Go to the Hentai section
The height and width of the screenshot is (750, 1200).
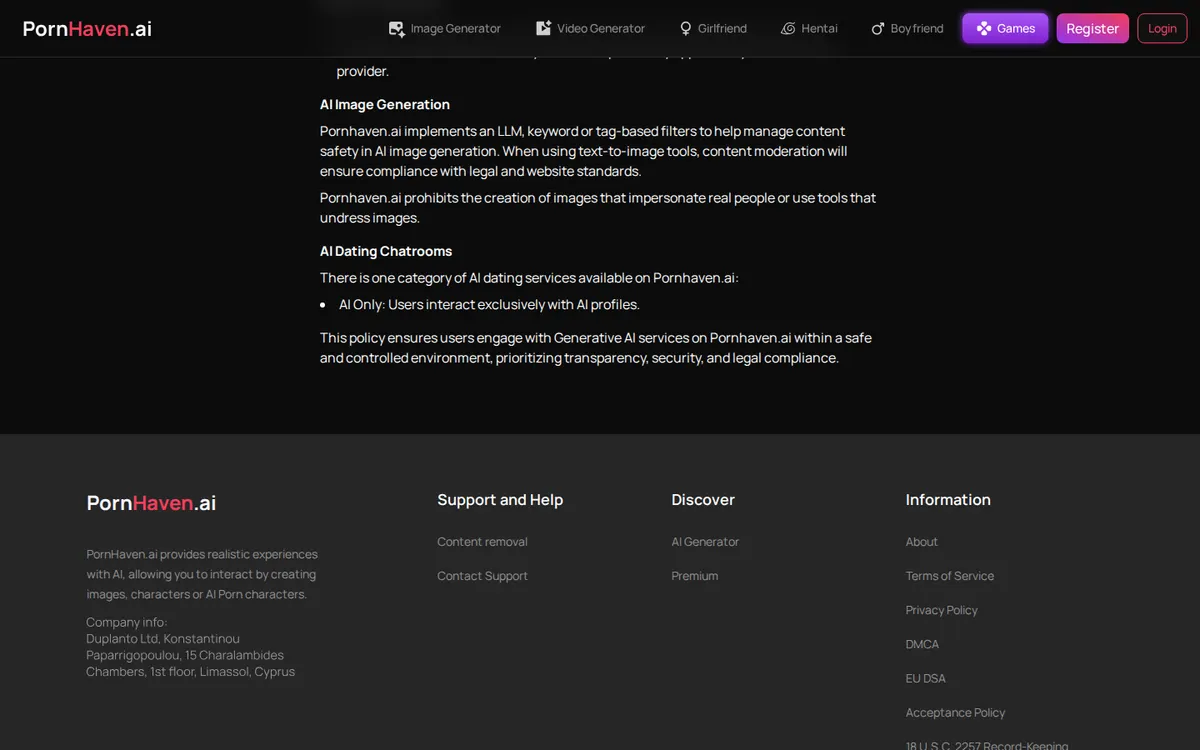(x=809, y=28)
